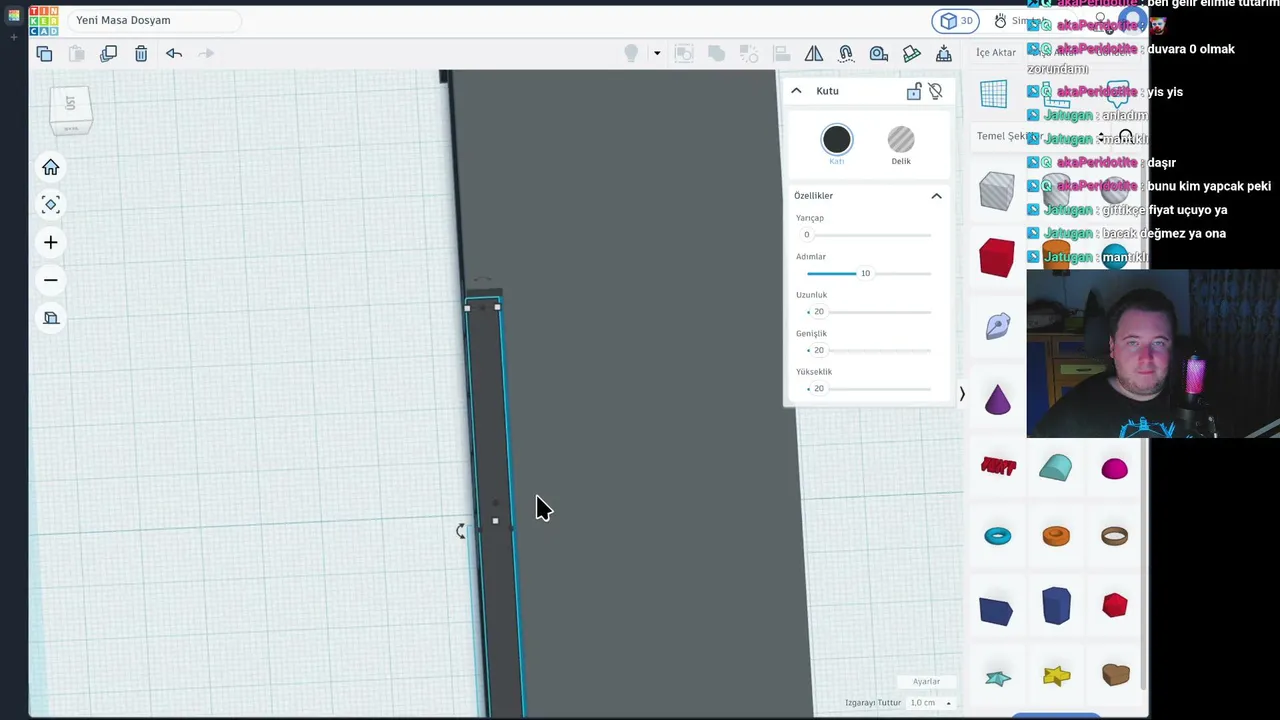The height and width of the screenshot is (720, 1280).
Task: Add a new item with the sidebar plus icon
Action: coord(14,38)
